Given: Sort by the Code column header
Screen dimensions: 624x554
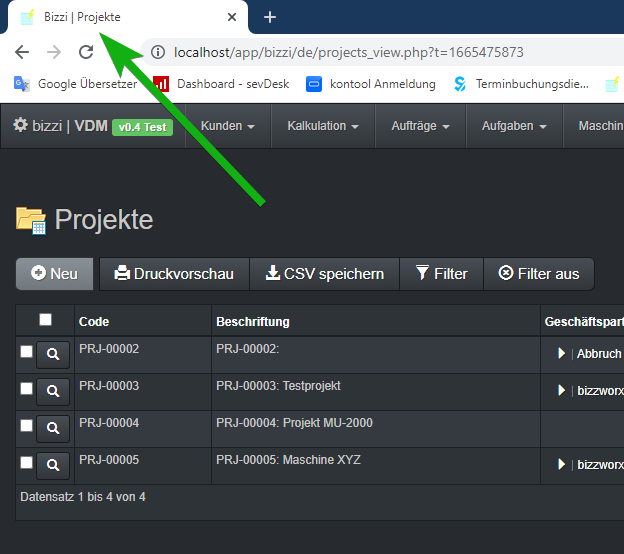Looking at the screenshot, I should [94, 322].
